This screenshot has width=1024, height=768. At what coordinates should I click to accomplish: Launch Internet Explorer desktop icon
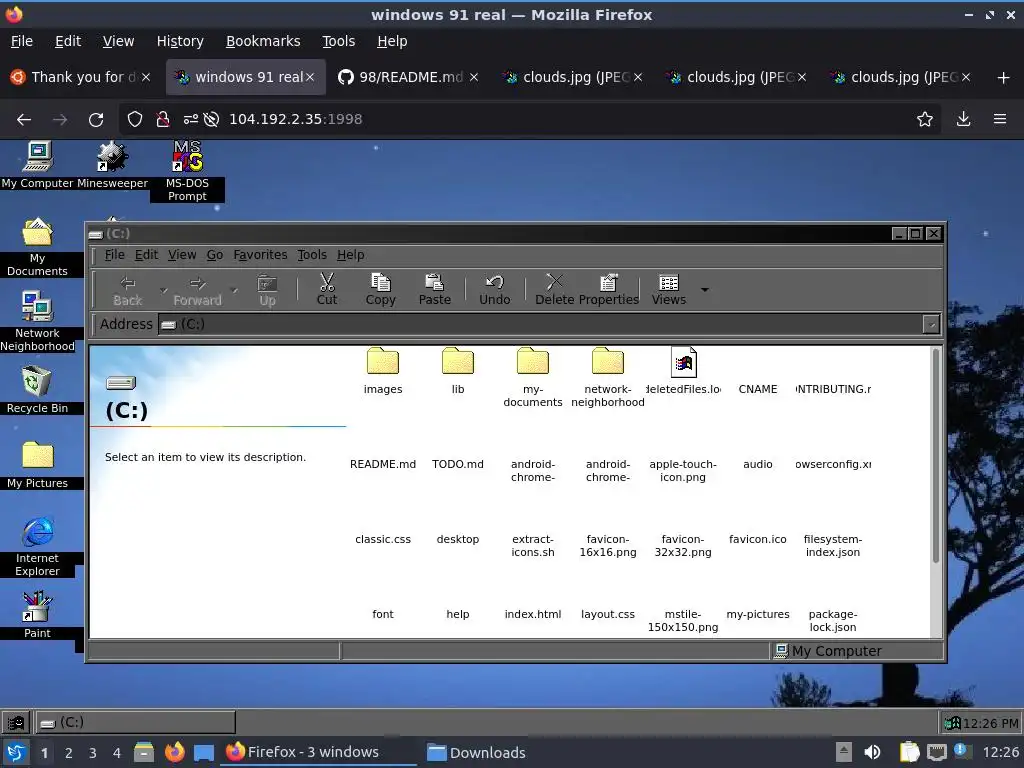coord(37,547)
